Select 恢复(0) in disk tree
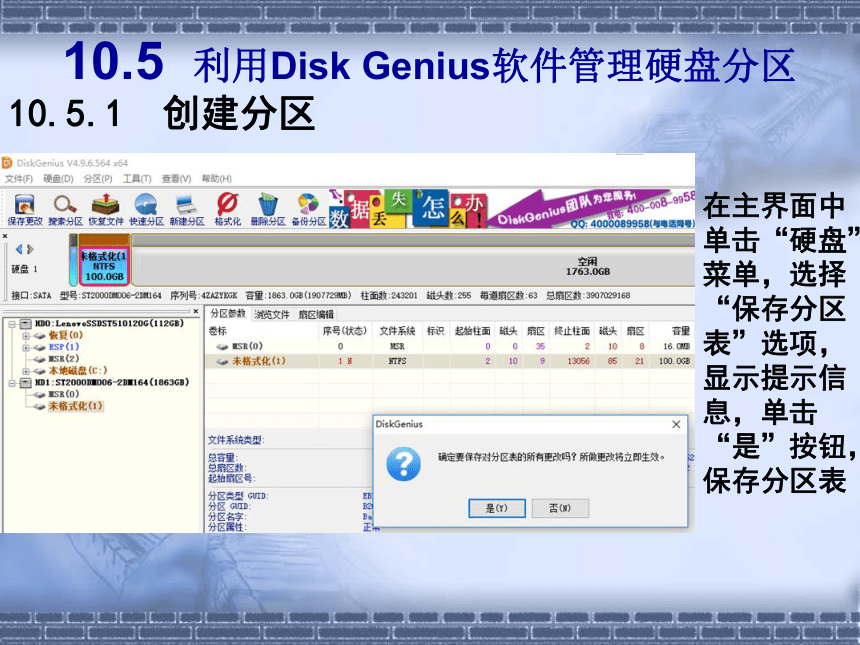 65,335
